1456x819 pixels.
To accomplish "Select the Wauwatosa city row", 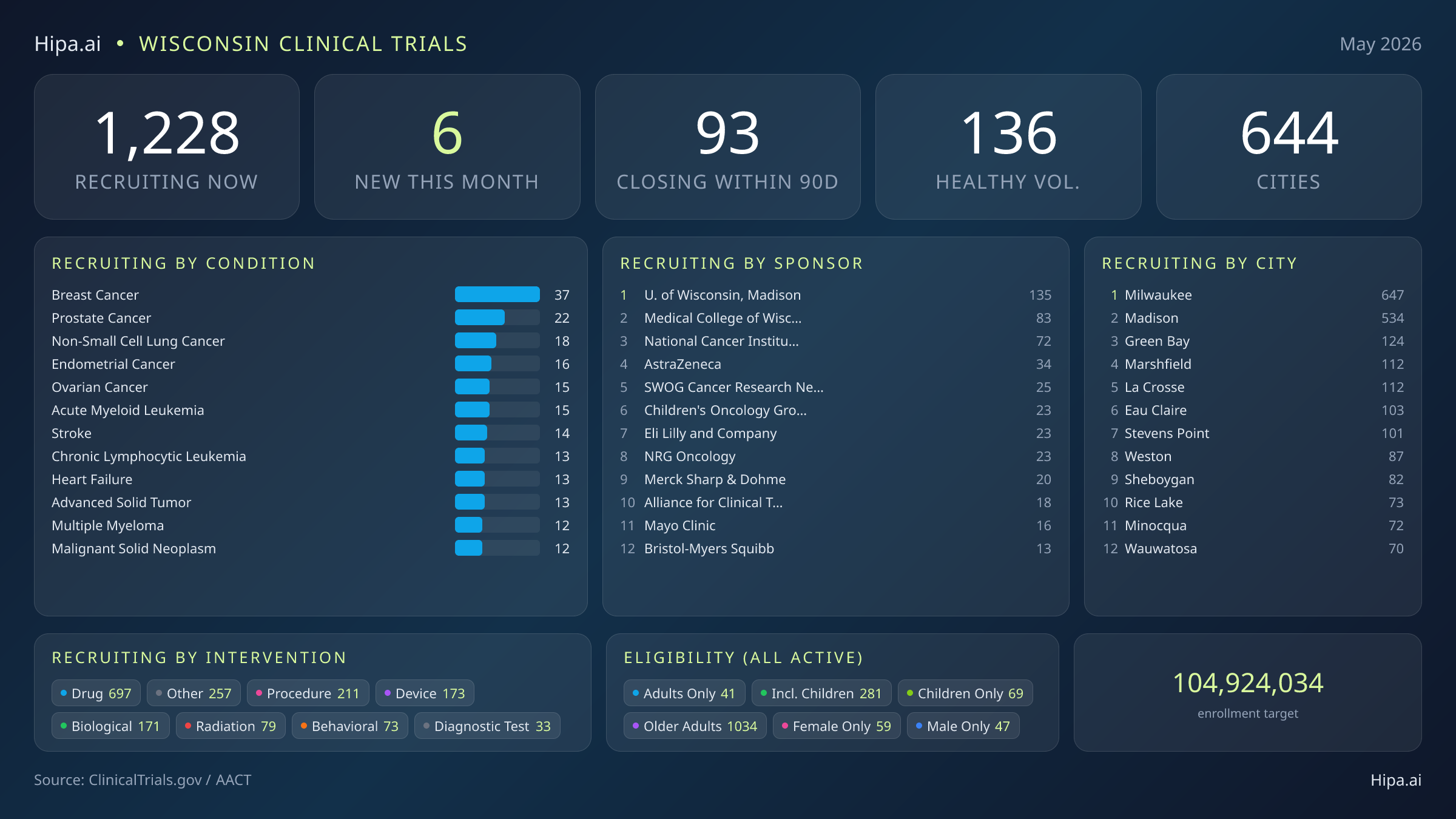I will pos(1253,548).
